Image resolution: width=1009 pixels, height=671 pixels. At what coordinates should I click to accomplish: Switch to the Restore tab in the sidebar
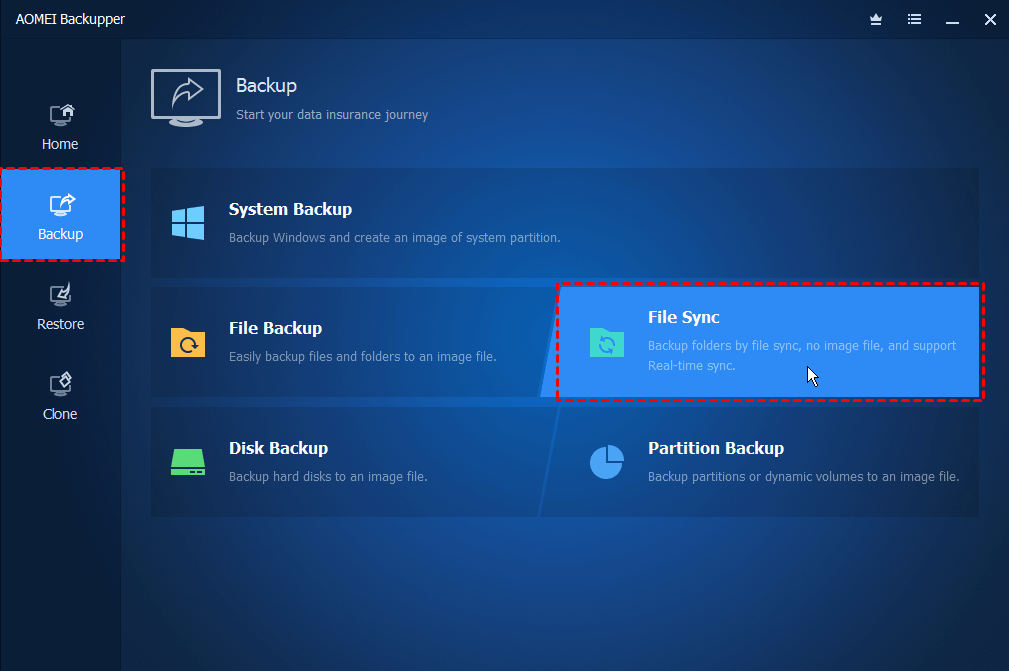point(60,308)
